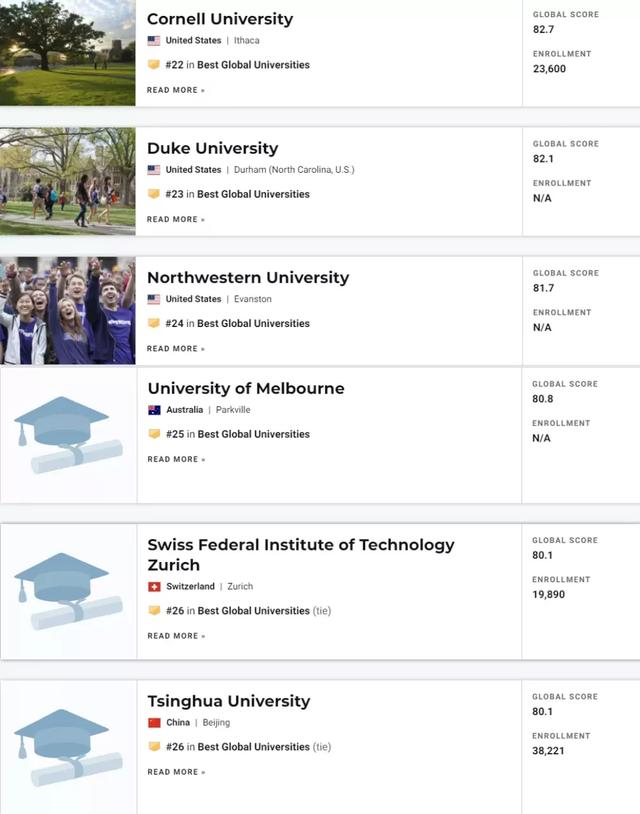Viewport: 640px width, 814px height.
Task: Click the Switzerland flag icon
Action: pyautogui.click(x=154, y=587)
